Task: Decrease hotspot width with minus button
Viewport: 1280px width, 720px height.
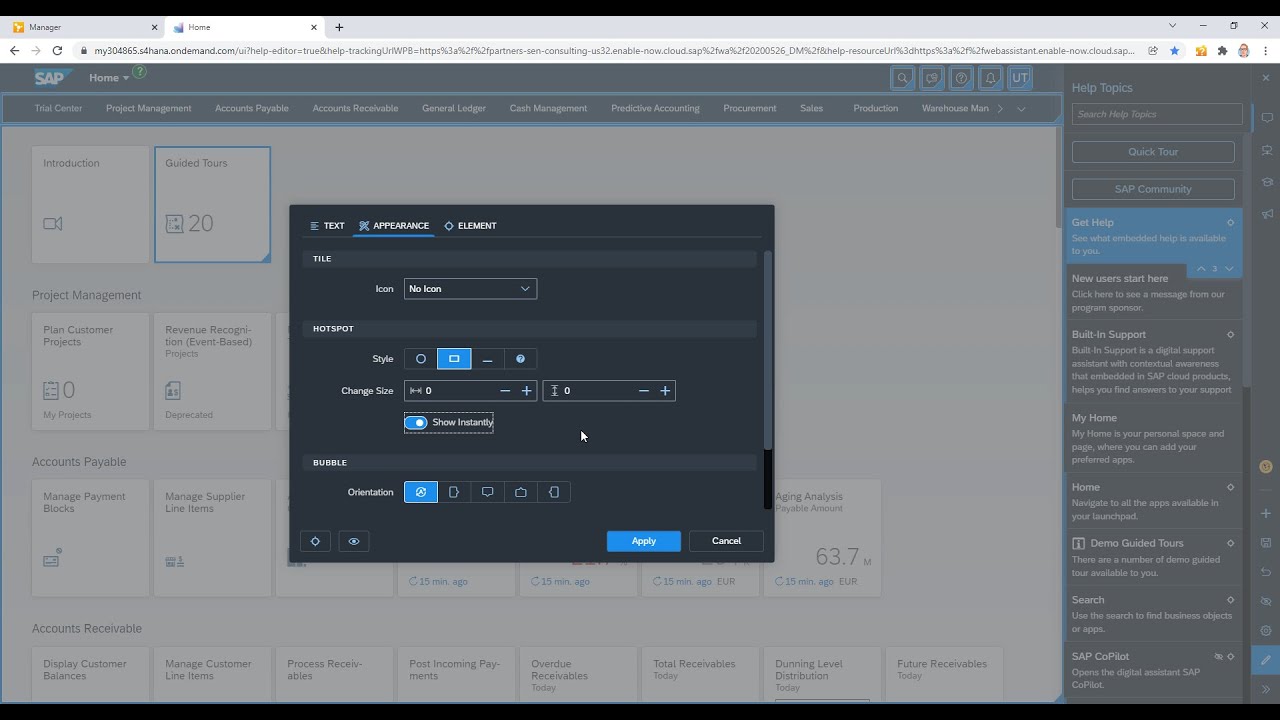Action: coord(505,391)
